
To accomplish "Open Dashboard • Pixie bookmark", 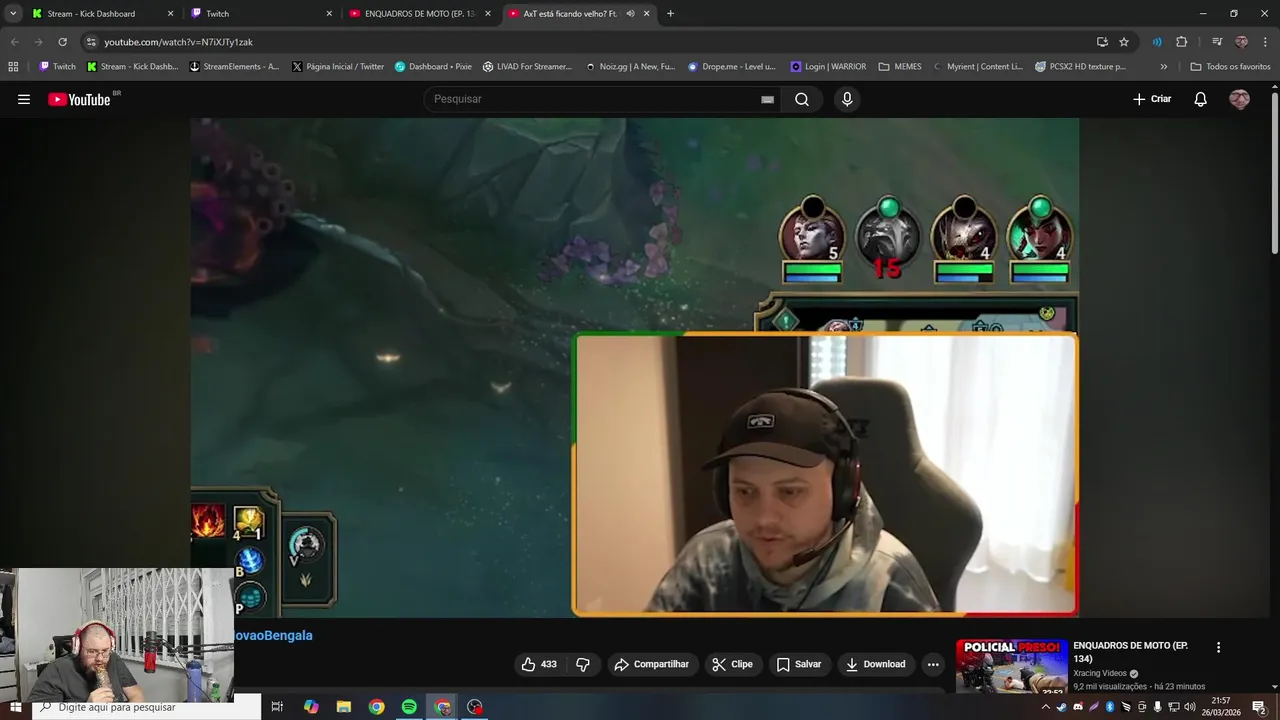I will point(433,67).
